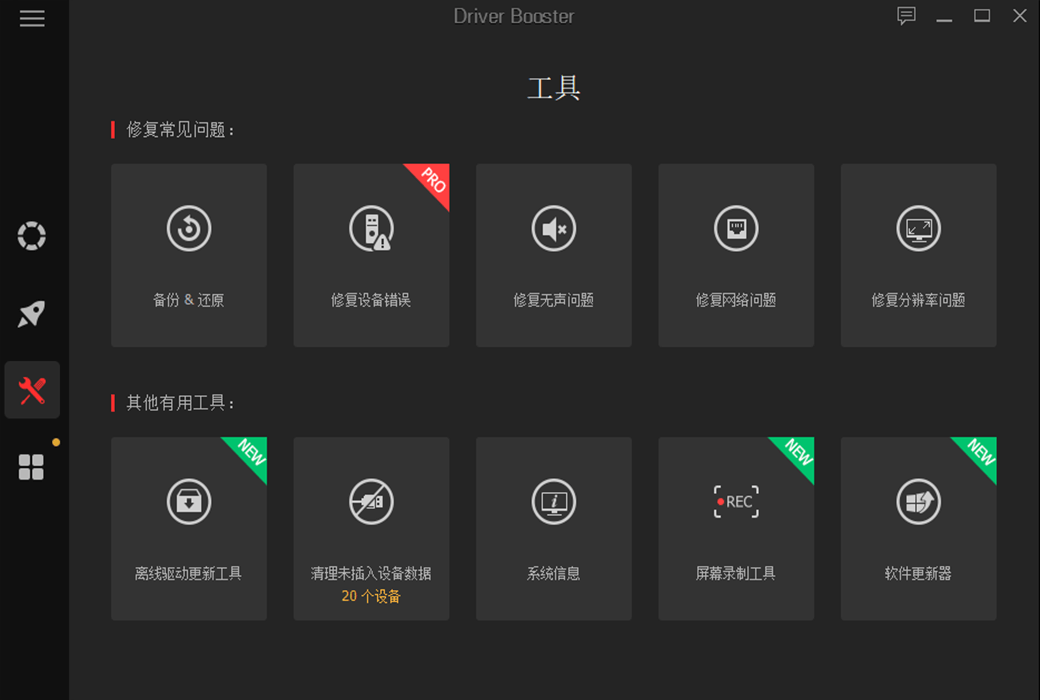Open the hamburger menu
This screenshot has height=700, width=1040.
coord(32,18)
